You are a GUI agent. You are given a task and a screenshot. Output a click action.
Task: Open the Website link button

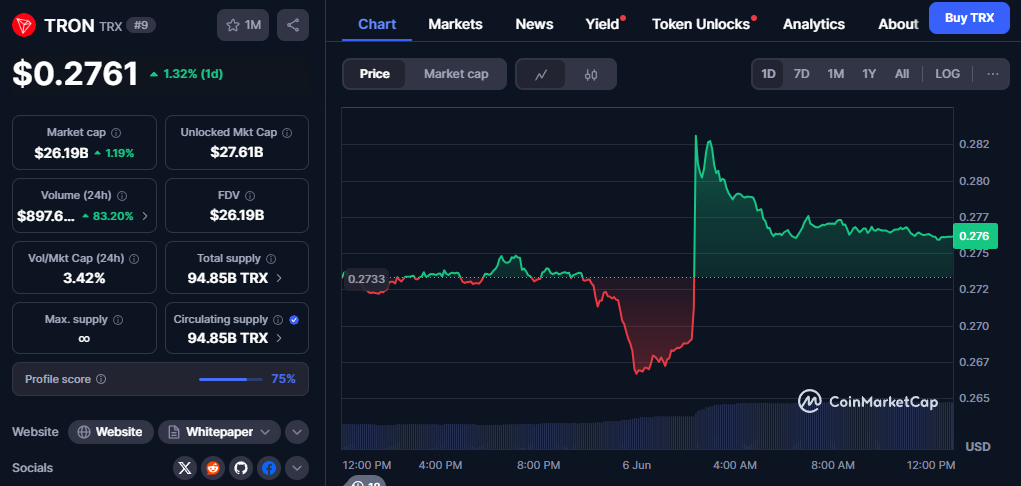(x=111, y=432)
